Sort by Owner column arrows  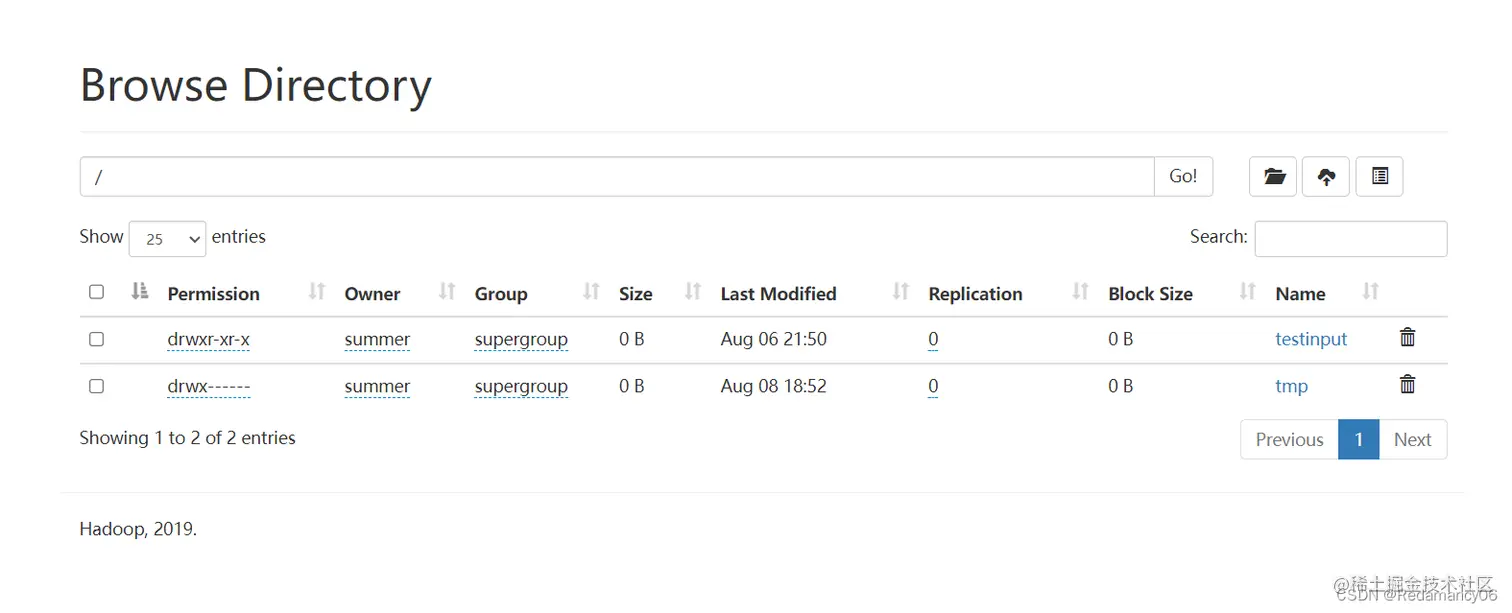click(447, 291)
